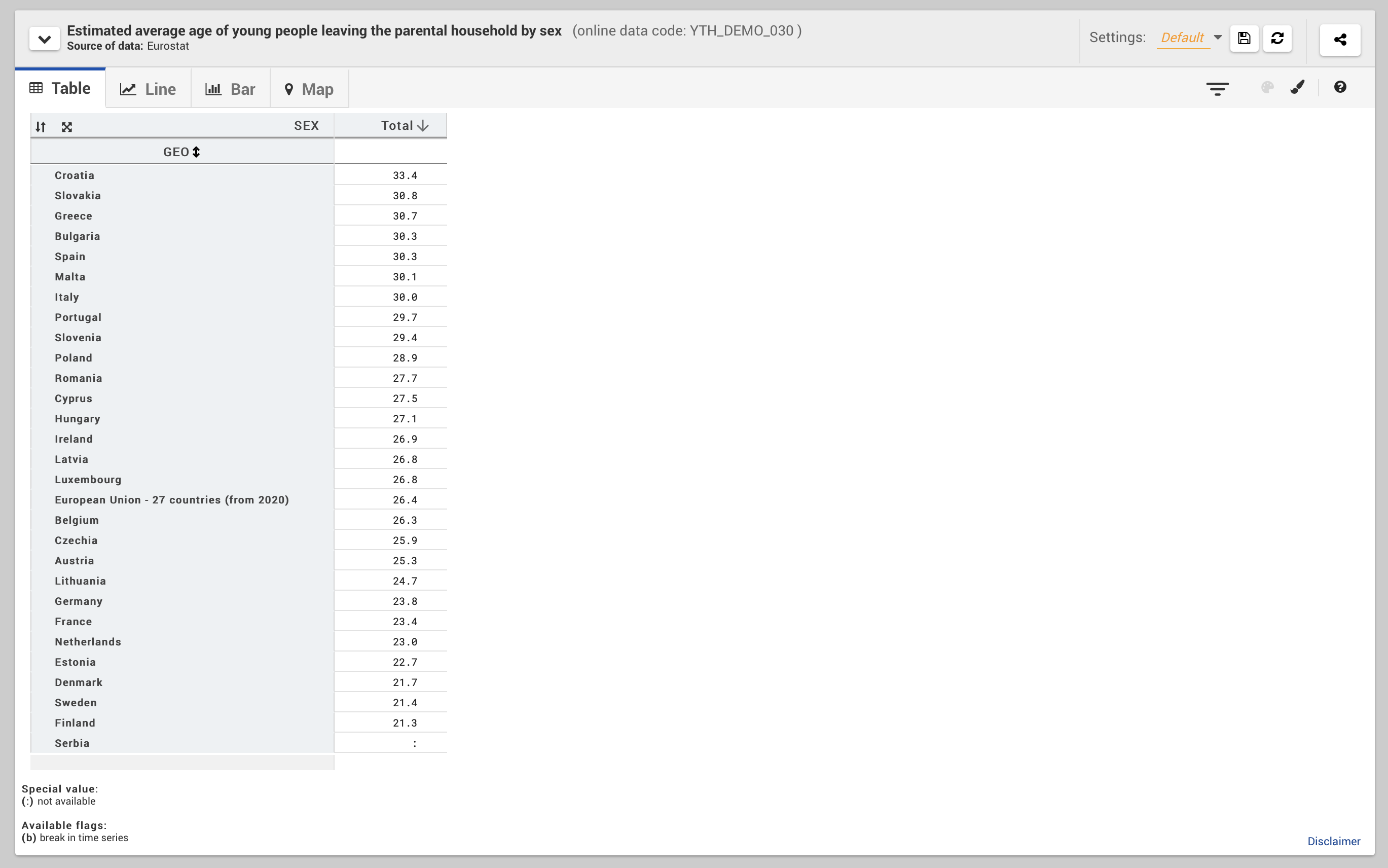This screenshot has height=868, width=1388.
Task: Select the Belgium row label
Action: [x=77, y=520]
